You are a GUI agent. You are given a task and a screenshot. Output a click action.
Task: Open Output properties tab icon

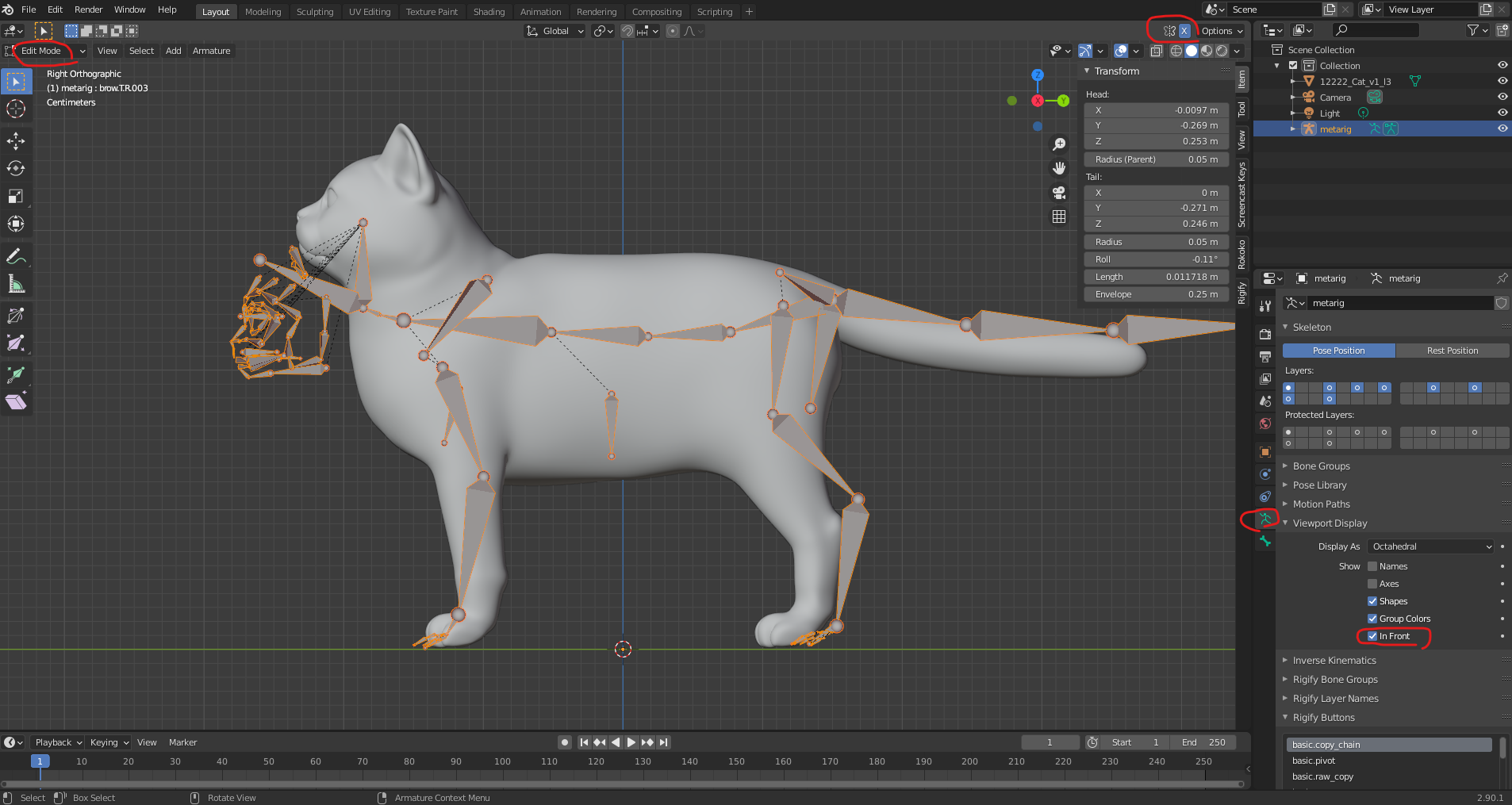1265,356
